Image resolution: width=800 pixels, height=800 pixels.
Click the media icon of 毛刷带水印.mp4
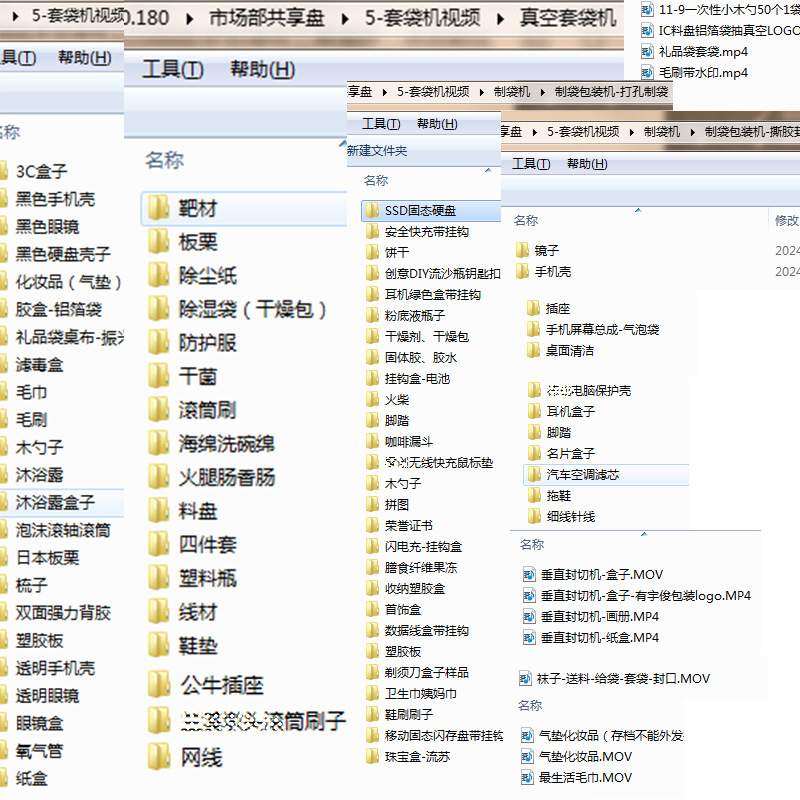tap(650, 72)
